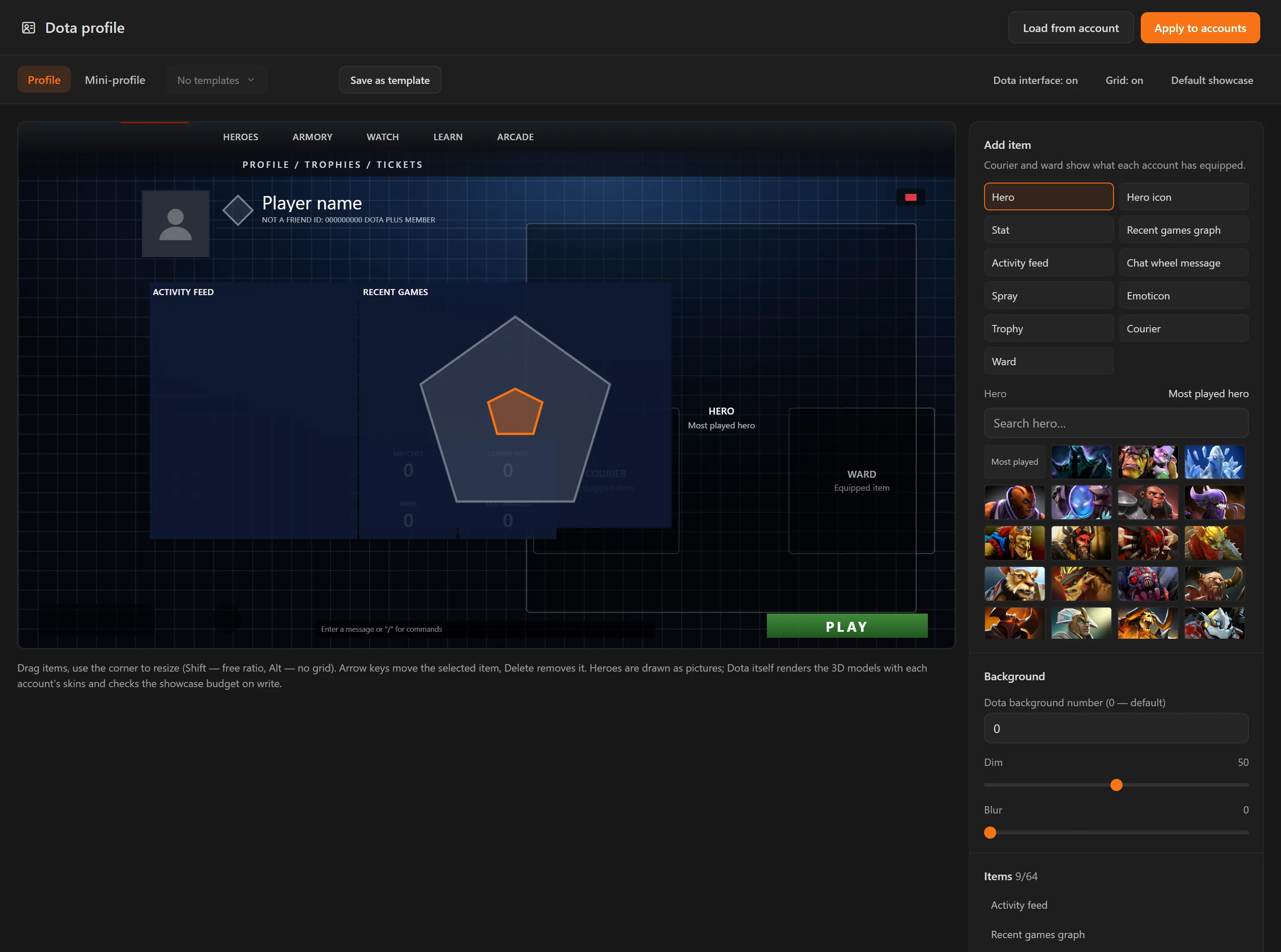The image size is (1281, 952).
Task: Click Load from account button
Action: (1071, 28)
